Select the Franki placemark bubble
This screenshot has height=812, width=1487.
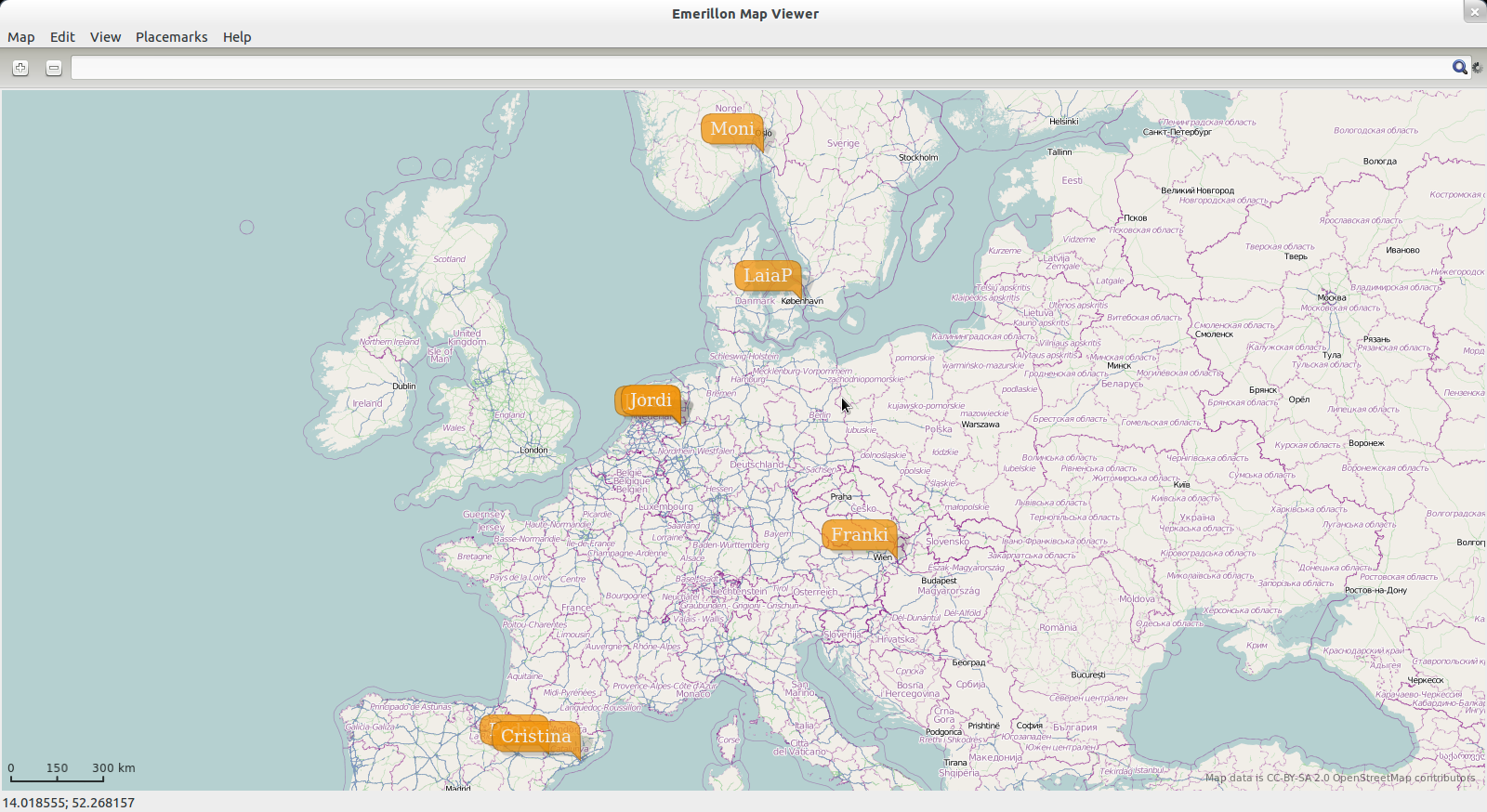(x=859, y=535)
